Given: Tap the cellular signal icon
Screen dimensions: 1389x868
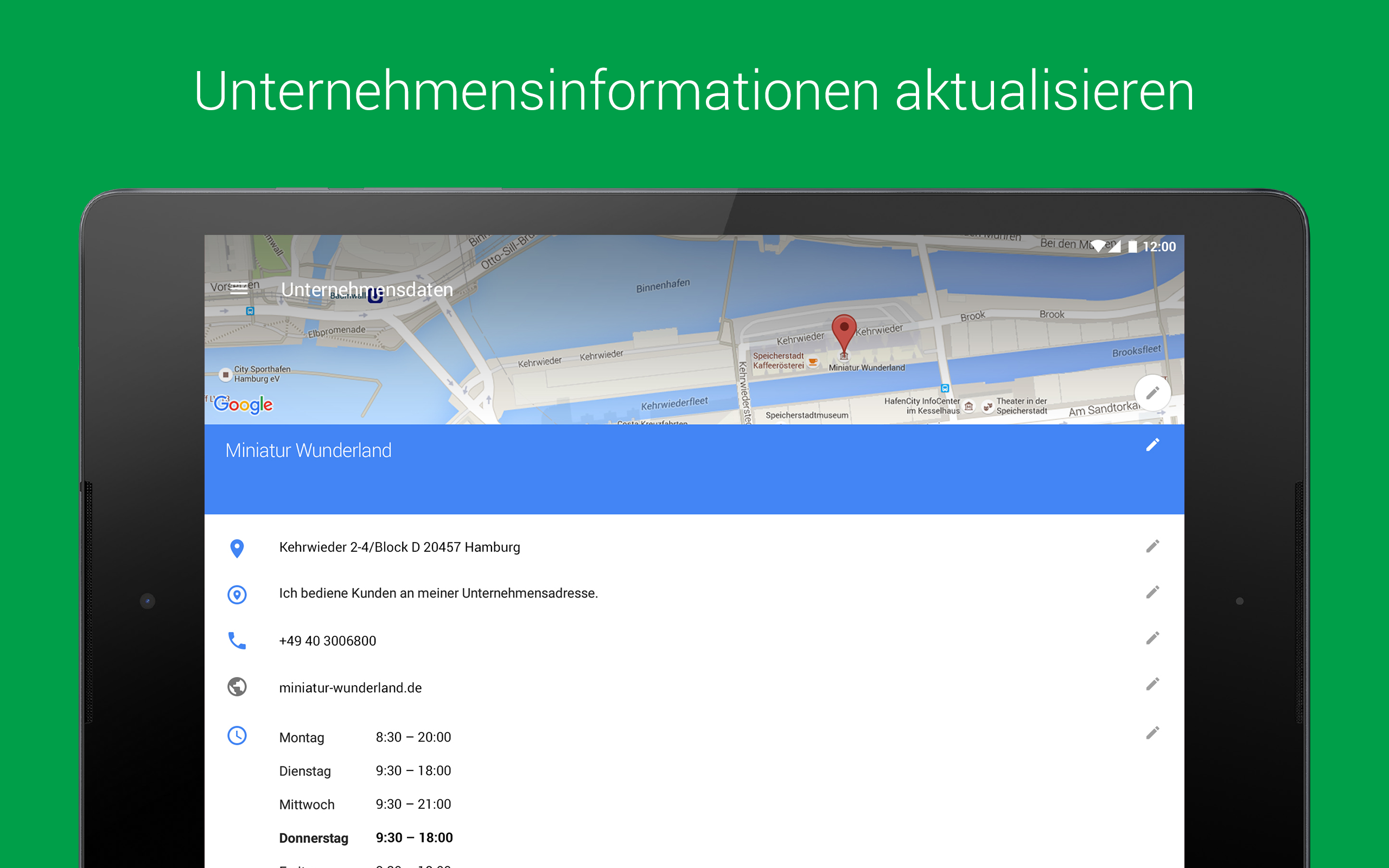Looking at the screenshot, I should [1114, 246].
